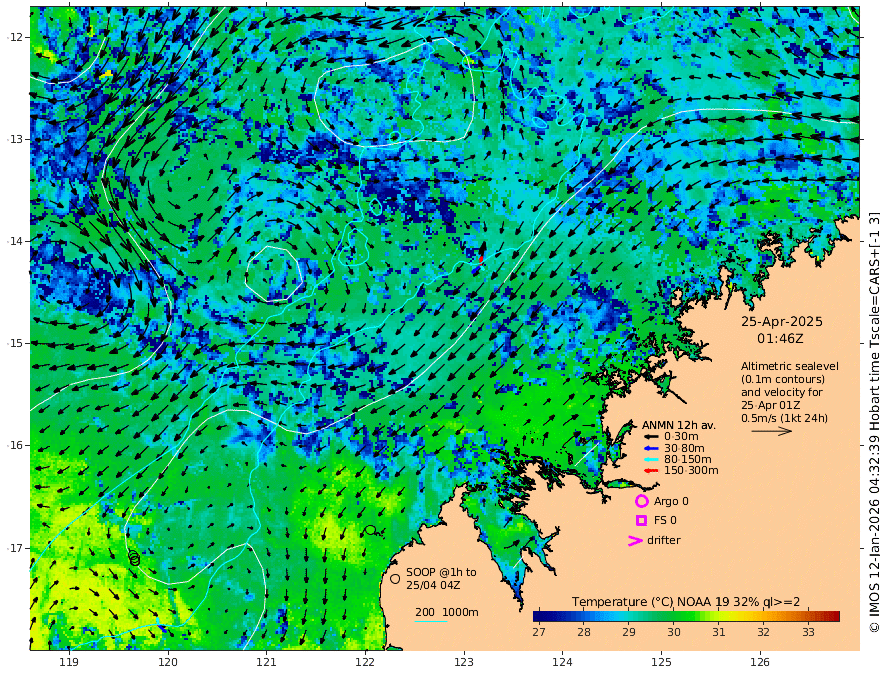Click the longitude axis label 126
The image size is (880, 680).
coord(760,663)
